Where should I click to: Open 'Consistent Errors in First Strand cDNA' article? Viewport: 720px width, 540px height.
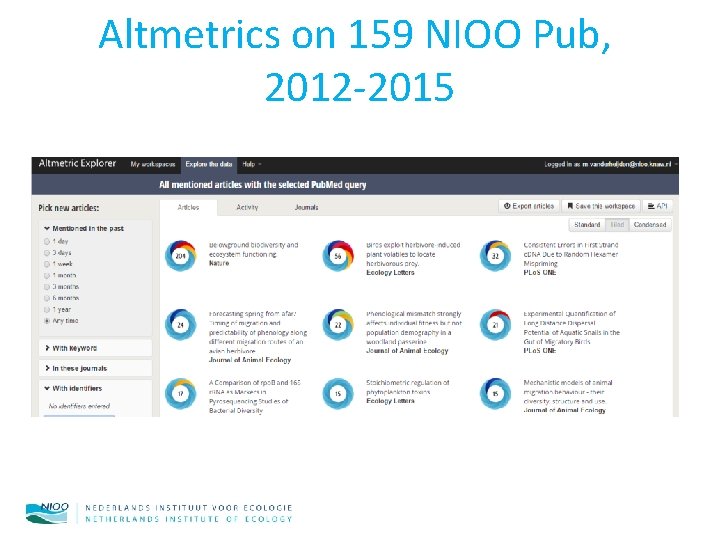coord(571,254)
